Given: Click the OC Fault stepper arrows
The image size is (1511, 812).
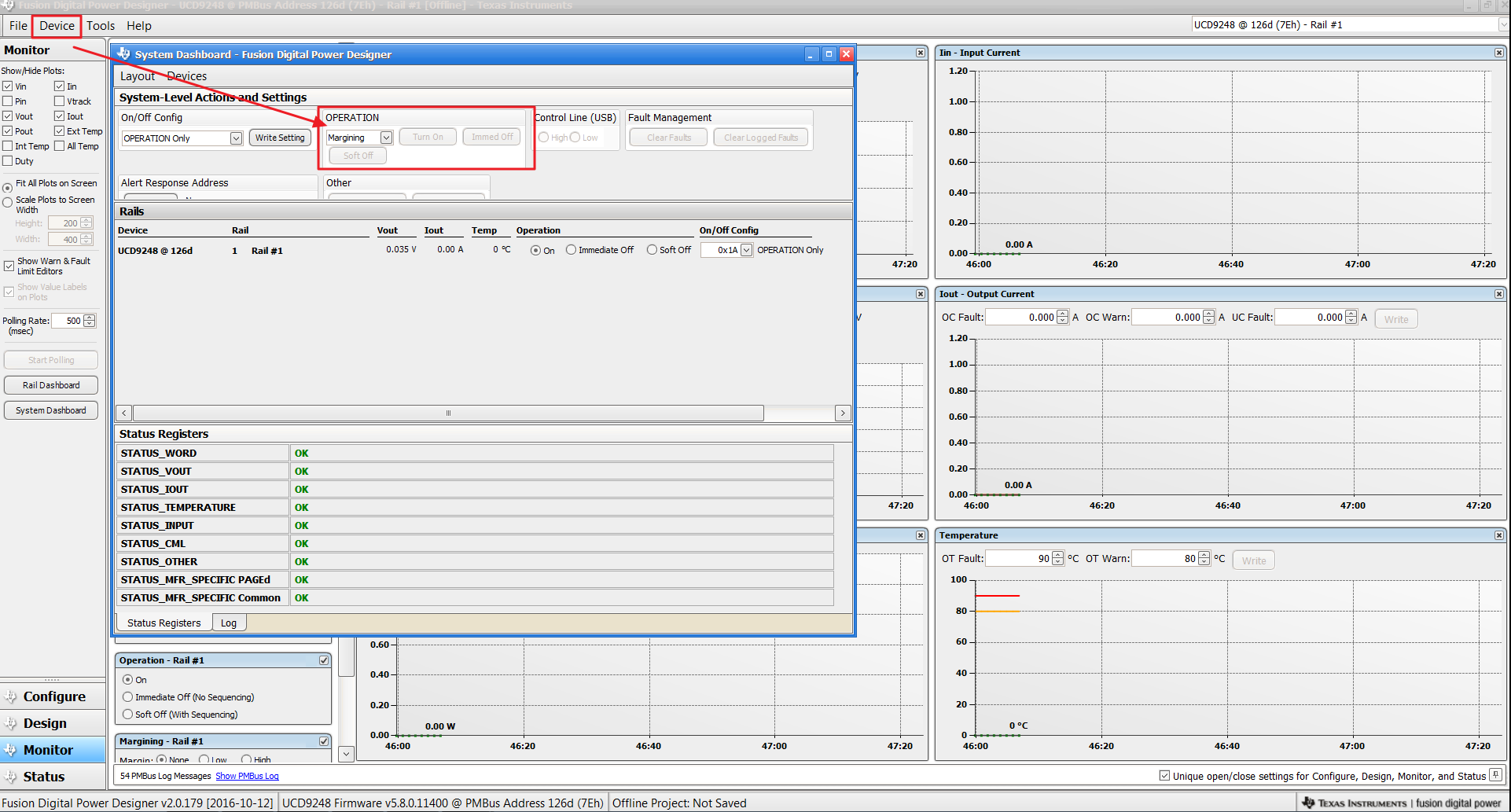Looking at the screenshot, I should [x=1063, y=318].
